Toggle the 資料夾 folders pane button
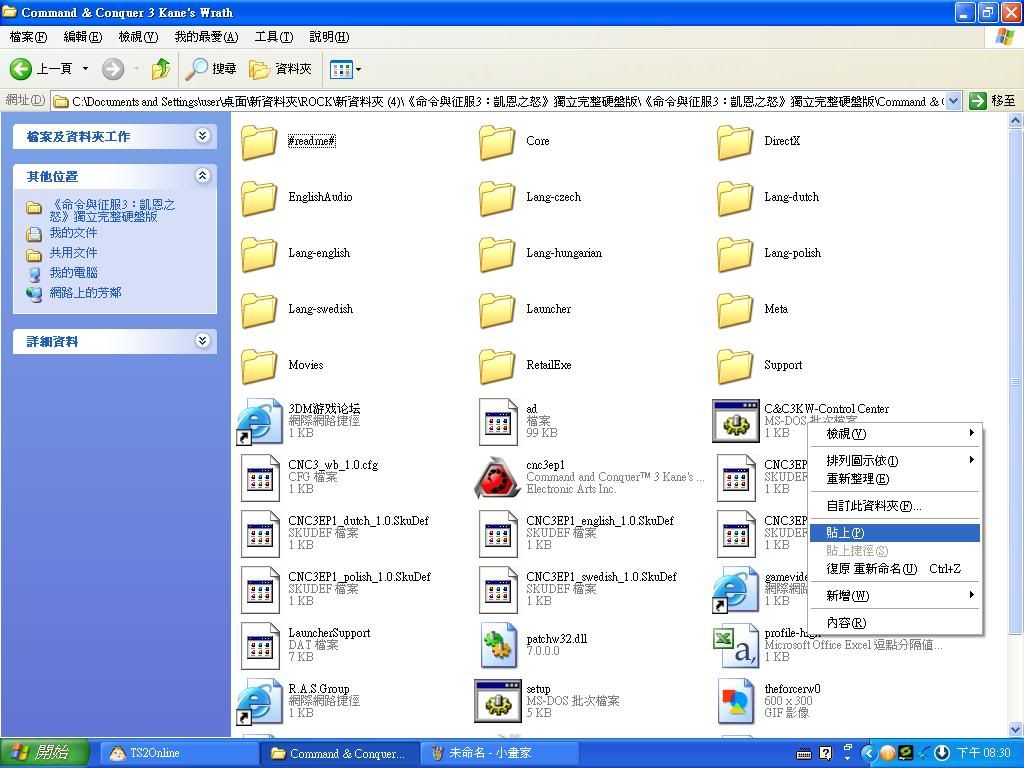The image size is (1024, 768). (281, 69)
